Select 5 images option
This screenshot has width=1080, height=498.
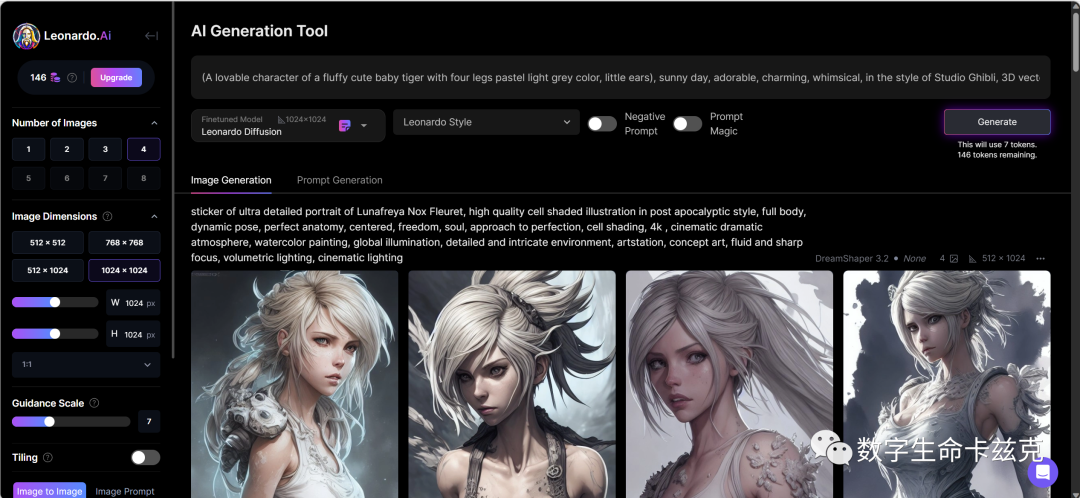[28, 178]
